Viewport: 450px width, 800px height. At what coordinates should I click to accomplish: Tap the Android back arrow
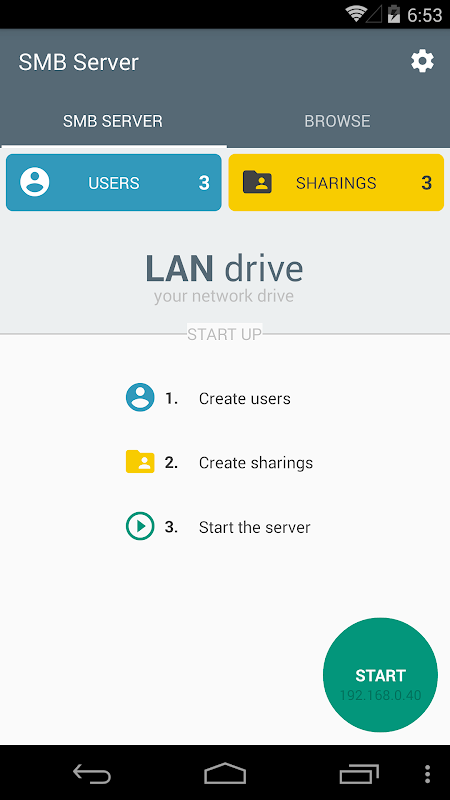coord(92,773)
